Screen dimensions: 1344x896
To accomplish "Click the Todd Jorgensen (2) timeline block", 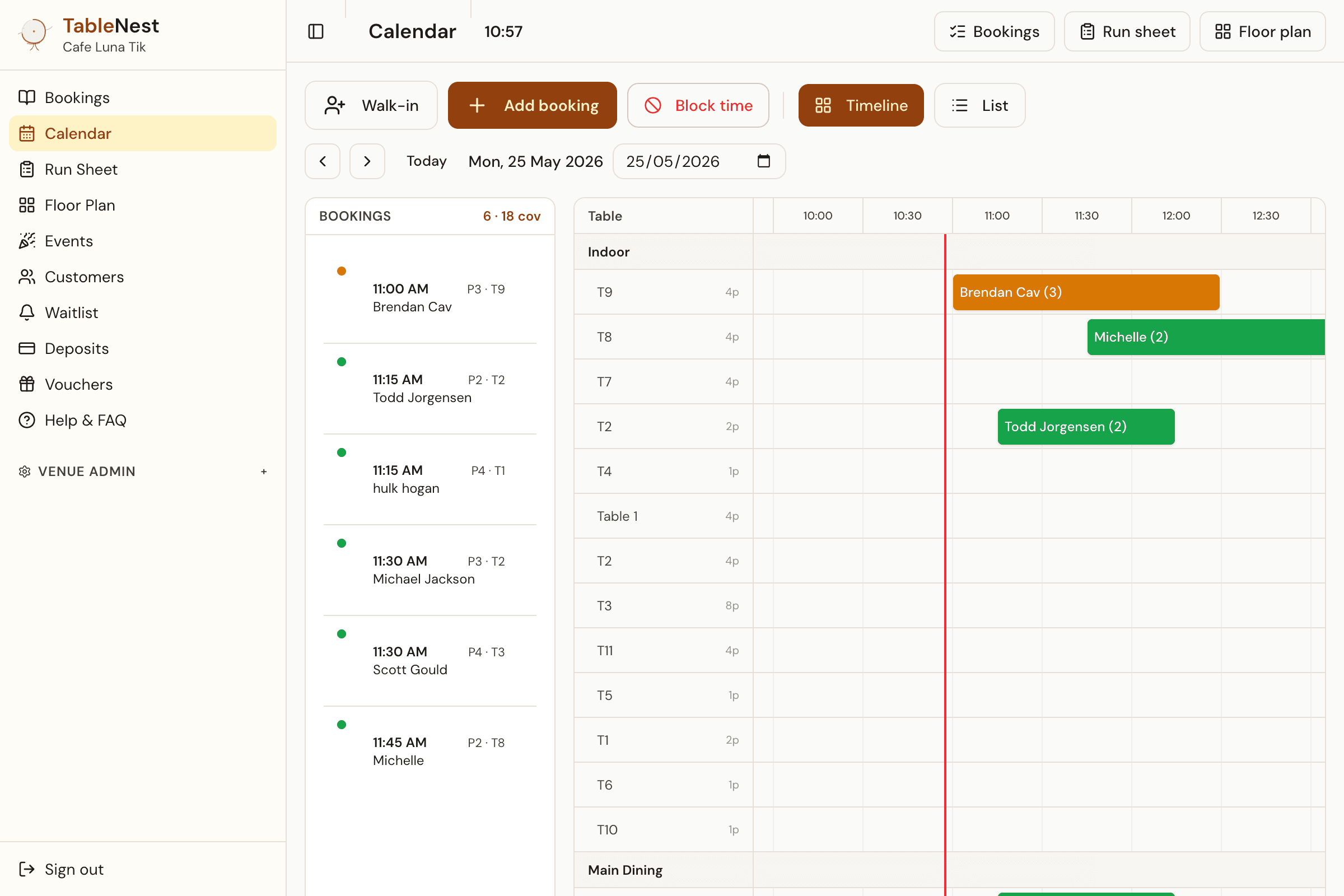I will click(x=1086, y=426).
